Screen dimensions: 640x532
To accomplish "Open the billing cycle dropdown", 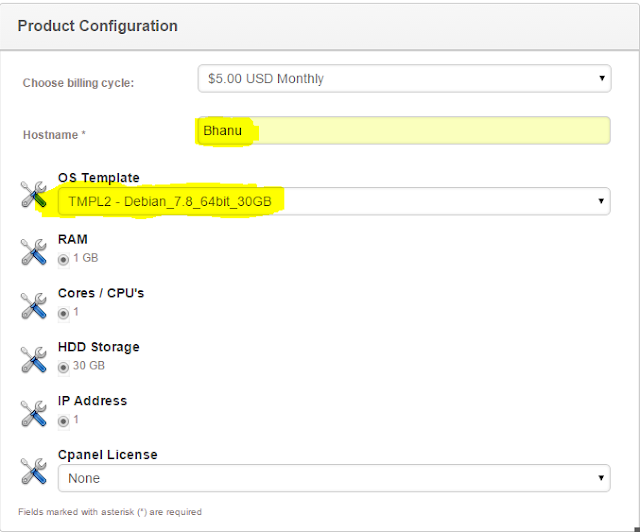I will click(x=404, y=78).
